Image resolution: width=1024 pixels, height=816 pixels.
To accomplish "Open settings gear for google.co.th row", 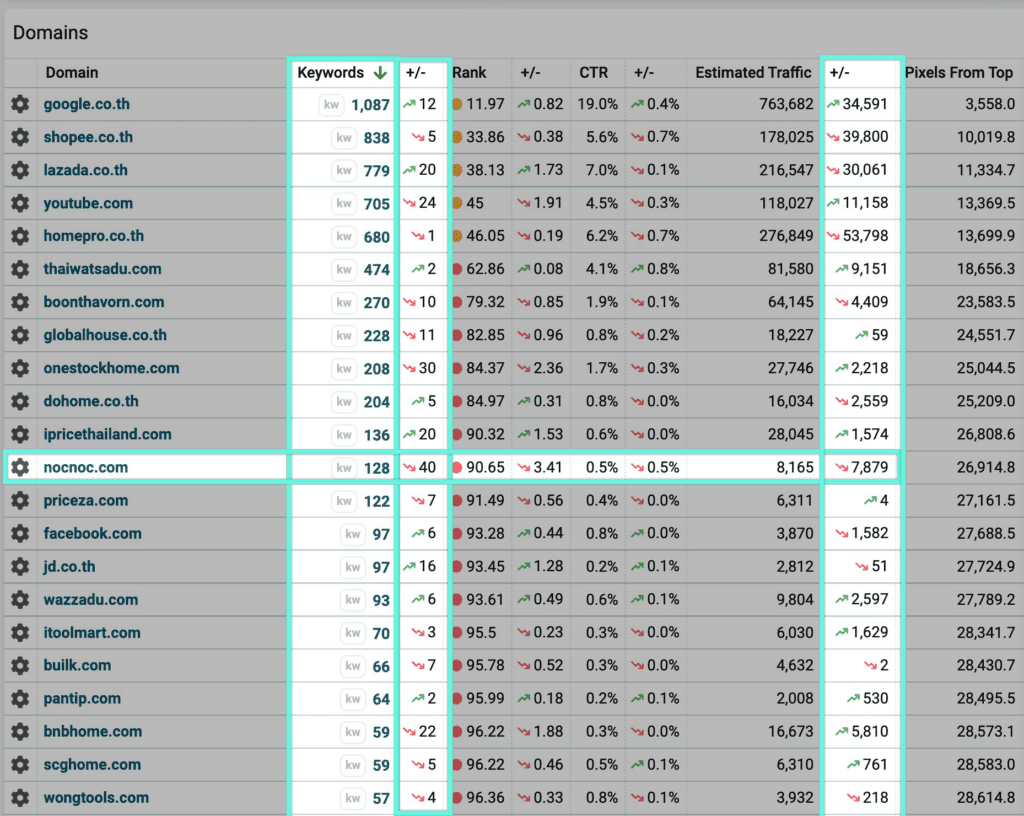I will click(x=20, y=104).
